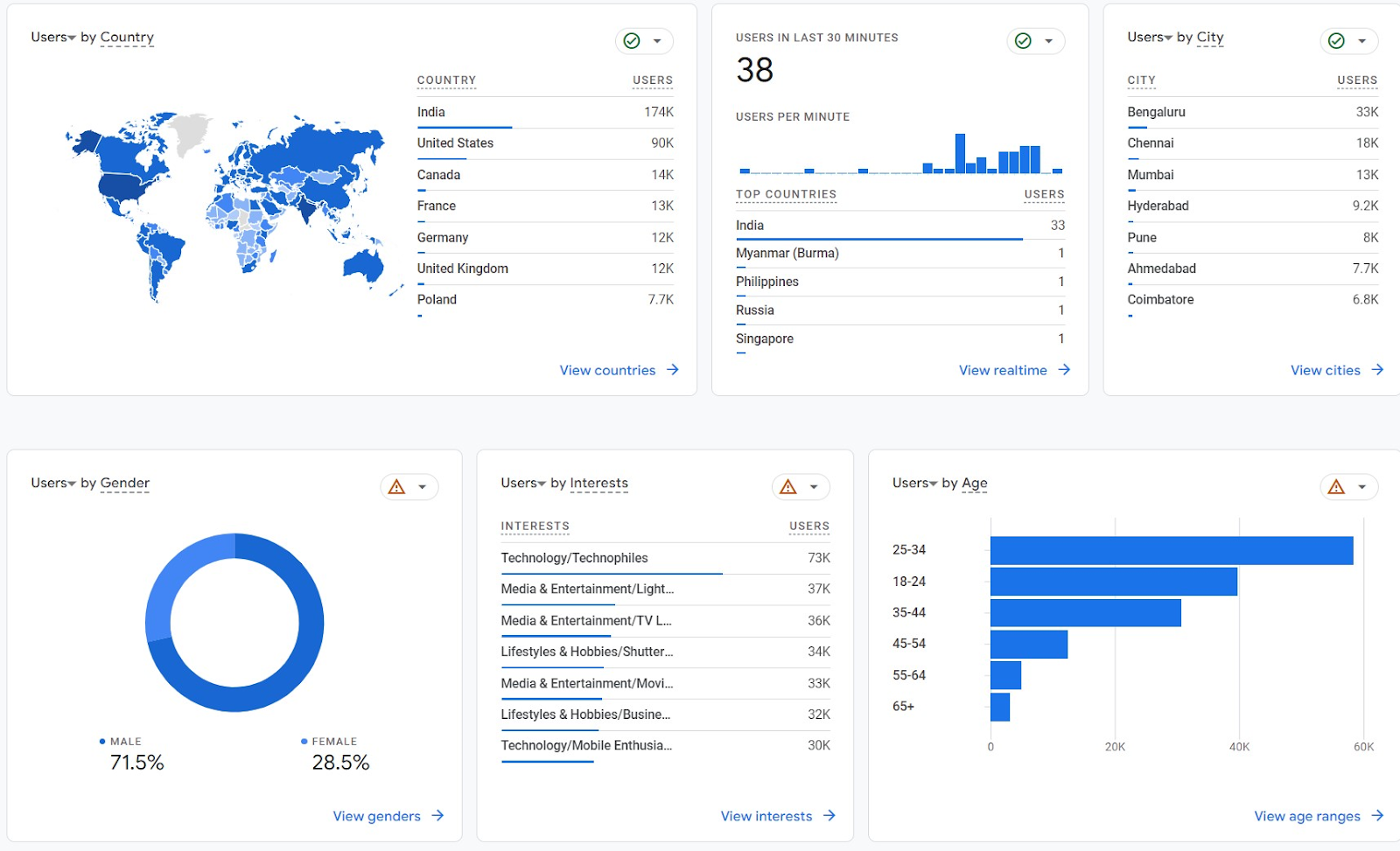
Task: Click green checkmark status on realtime users card
Action: [x=1023, y=41]
